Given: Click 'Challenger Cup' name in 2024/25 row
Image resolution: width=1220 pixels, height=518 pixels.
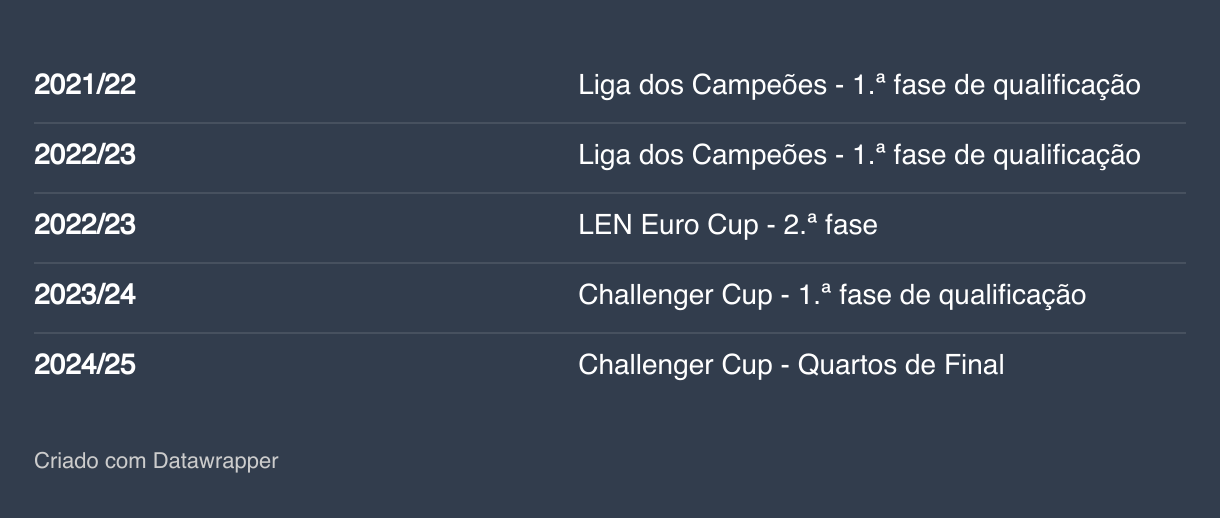Looking at the screenshot, I should [675, 365].
